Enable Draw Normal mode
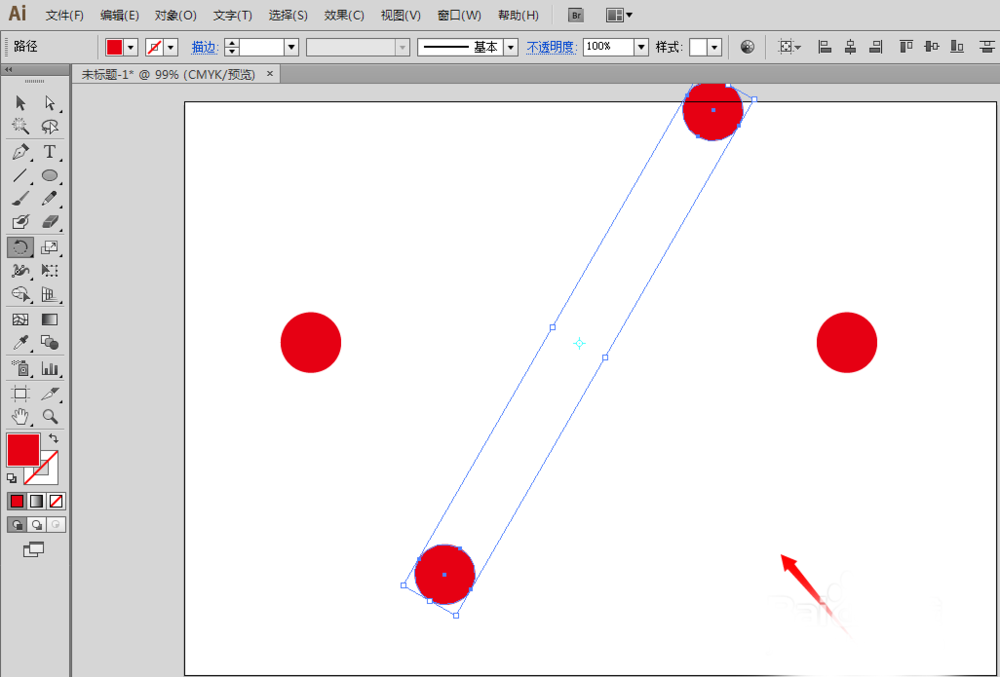Image resolution: width=1000 pixels, height=677 pixels. click(x=17, y=525)
